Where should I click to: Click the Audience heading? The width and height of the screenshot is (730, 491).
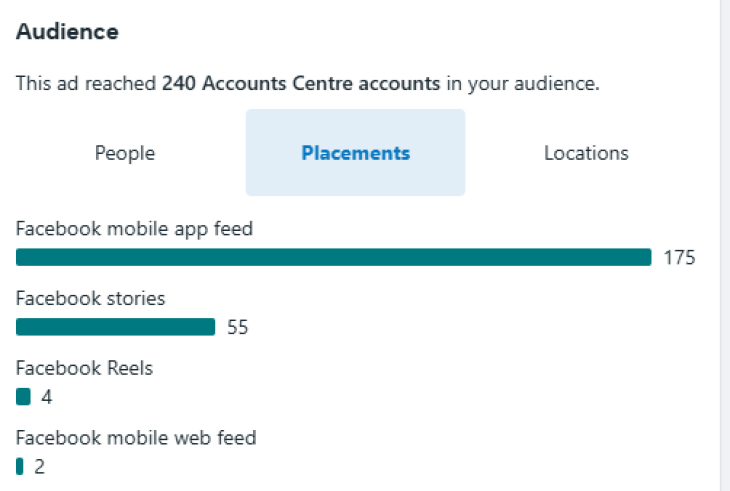(x=67, y=32)
